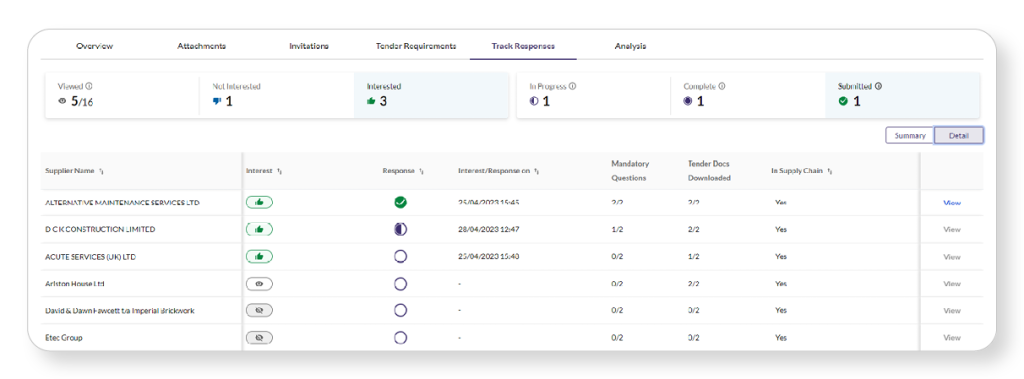Click green check icon in Submitted card
1024x379 pixels.
[x=843, y=101]
